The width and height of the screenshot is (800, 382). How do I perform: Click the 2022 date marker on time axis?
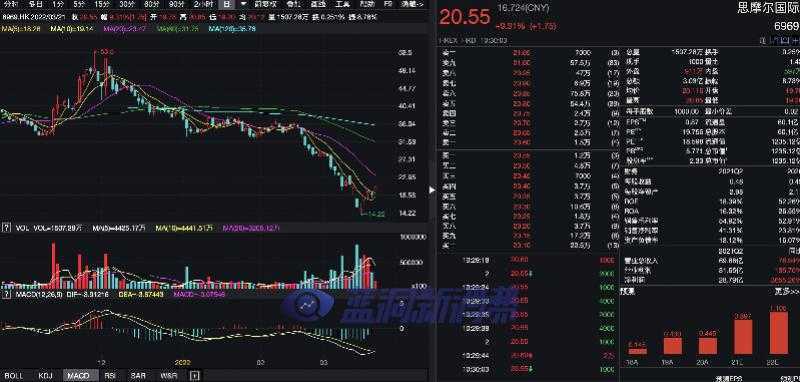(182, 363)
